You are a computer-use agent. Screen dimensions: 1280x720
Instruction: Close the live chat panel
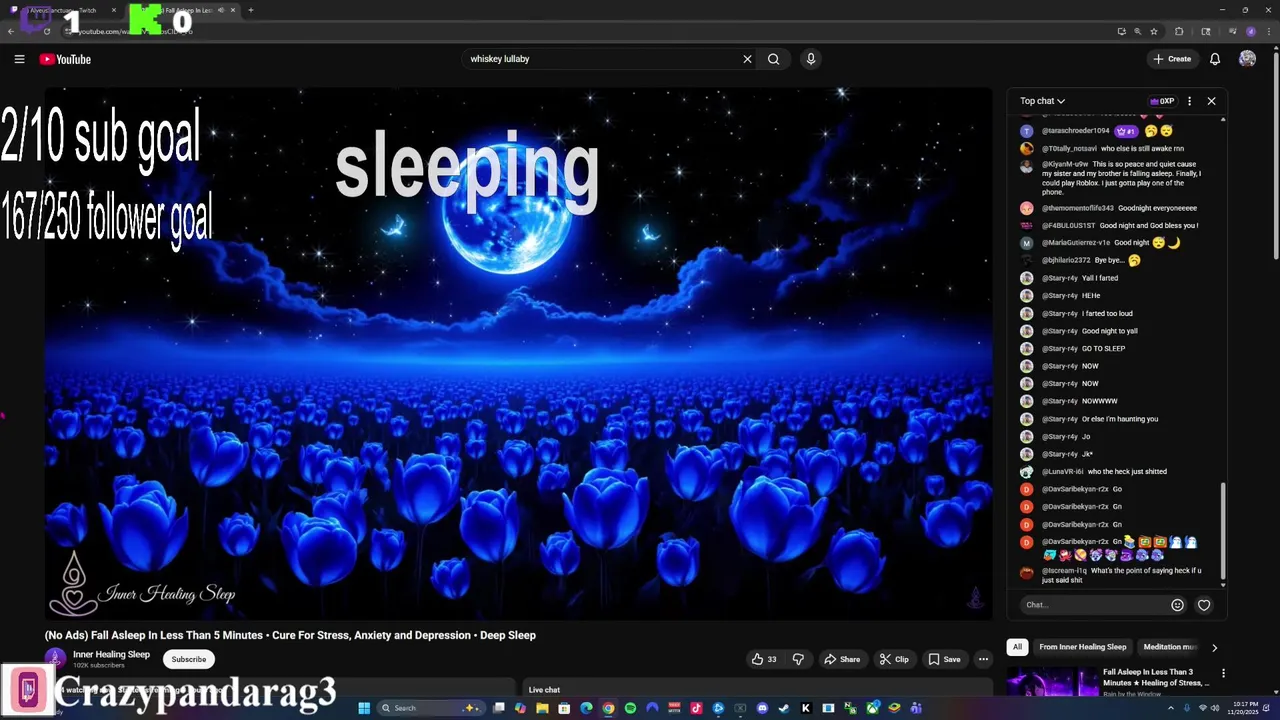pyautogui.click(x=1211, y=101)
